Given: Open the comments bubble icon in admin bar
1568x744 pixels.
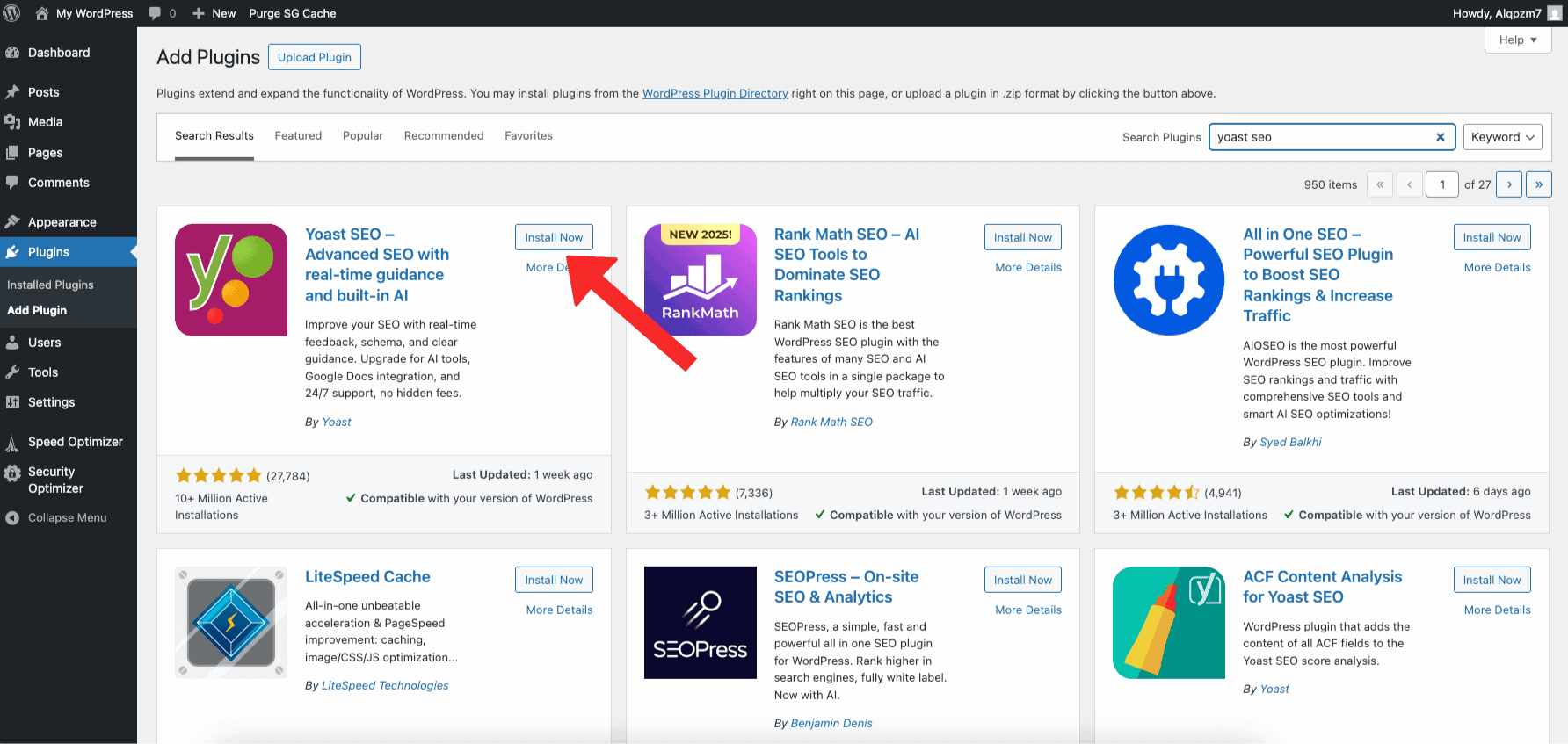Looking at the screenshot, I should [155, 13].
